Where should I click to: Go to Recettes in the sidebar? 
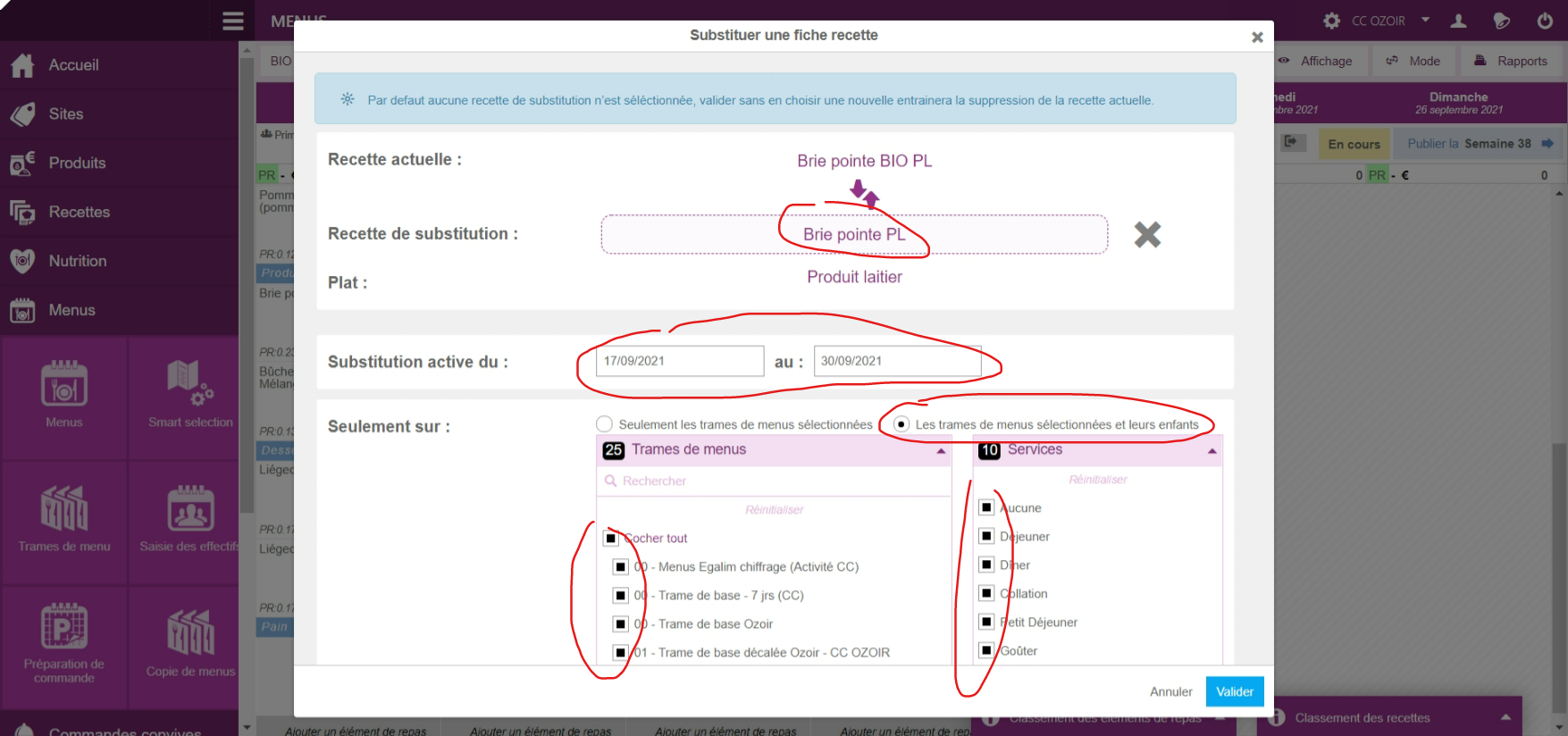pyautogui.click(x=80, y=213)
